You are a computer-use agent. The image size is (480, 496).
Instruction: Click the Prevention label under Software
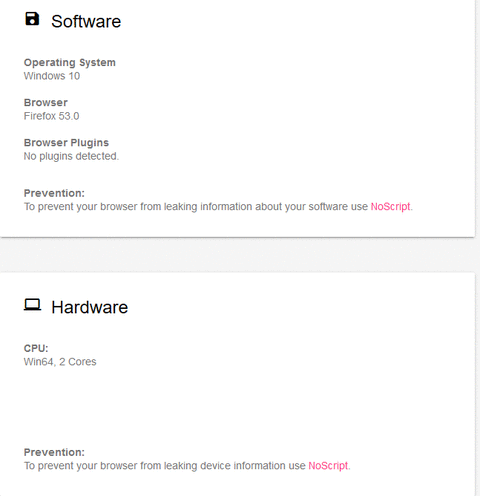point(54,193)
